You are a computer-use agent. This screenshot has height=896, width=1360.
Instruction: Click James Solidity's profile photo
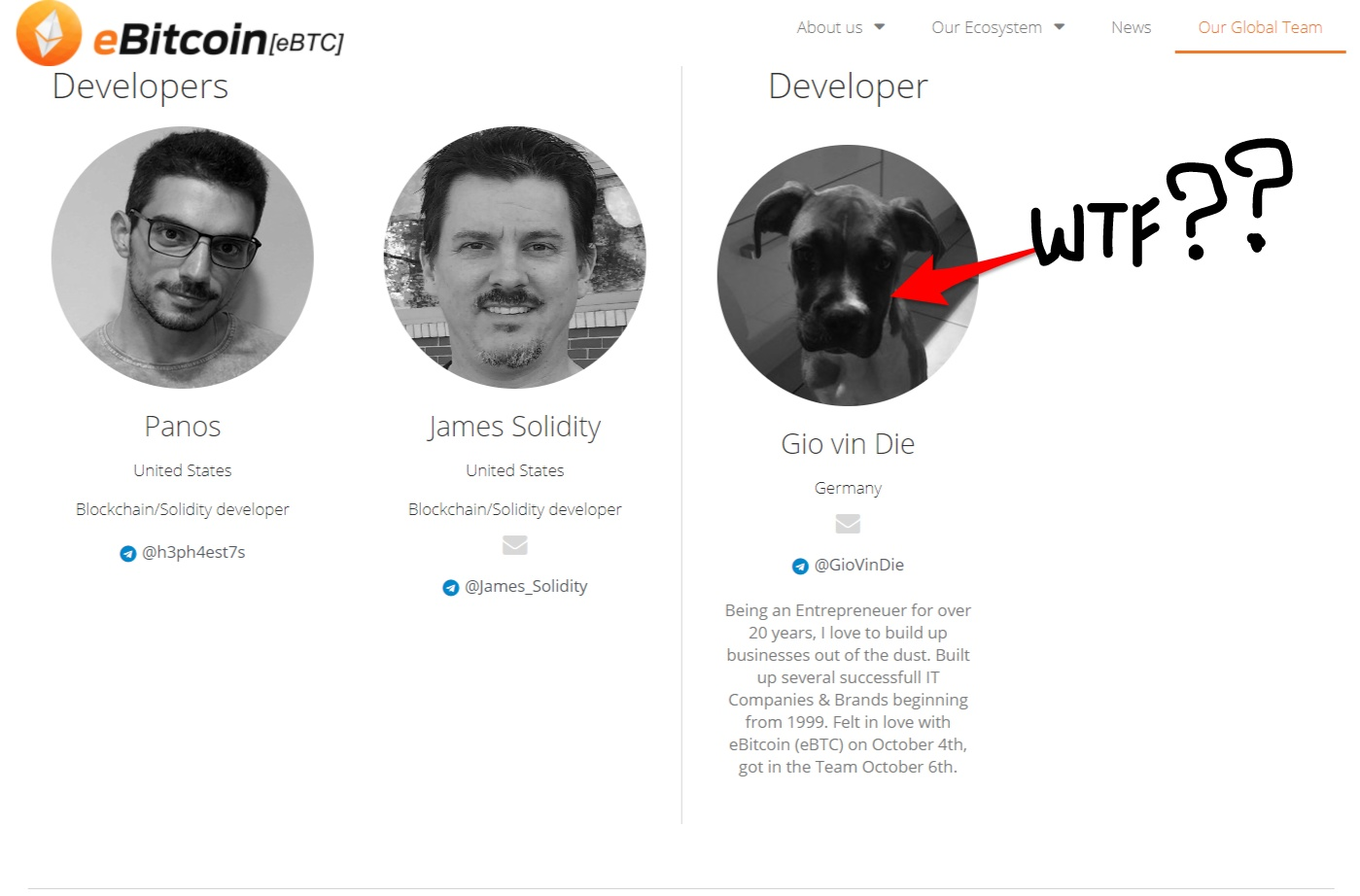(515, 258)
